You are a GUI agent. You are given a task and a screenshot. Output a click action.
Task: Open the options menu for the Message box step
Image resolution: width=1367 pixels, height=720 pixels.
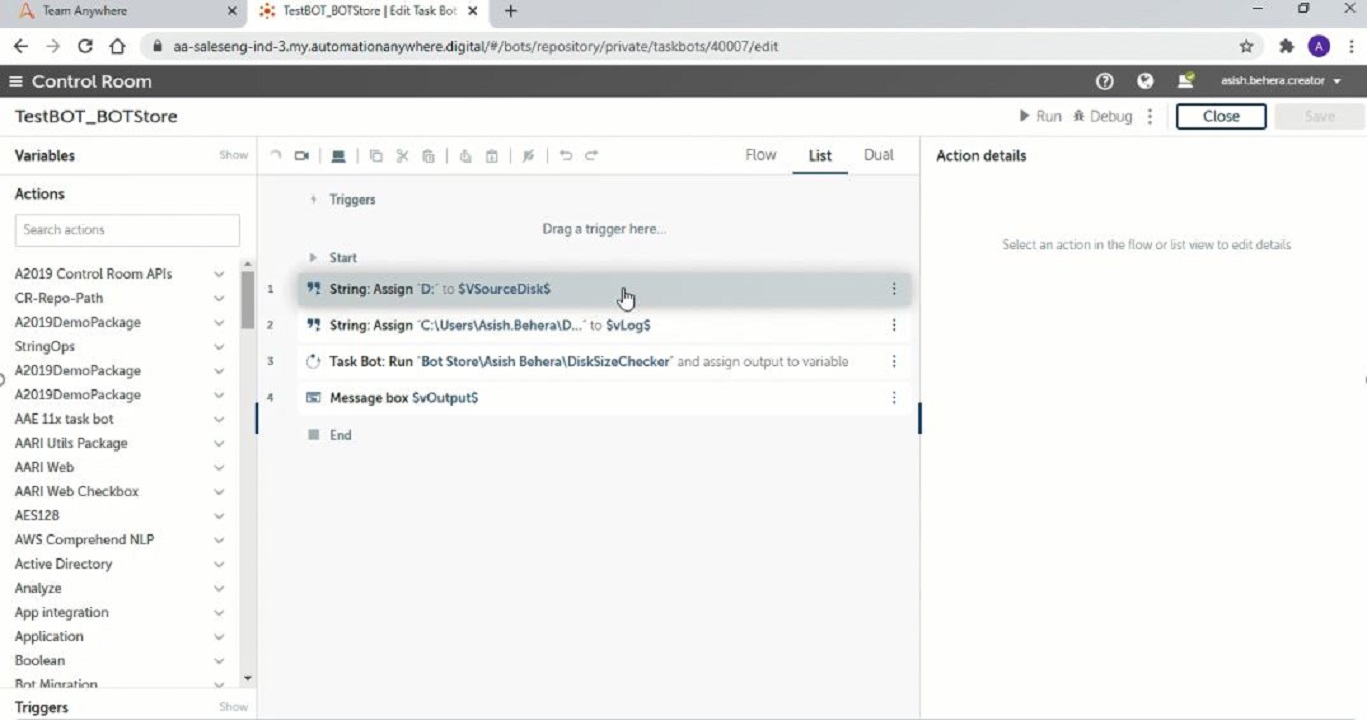click(894, 398)
